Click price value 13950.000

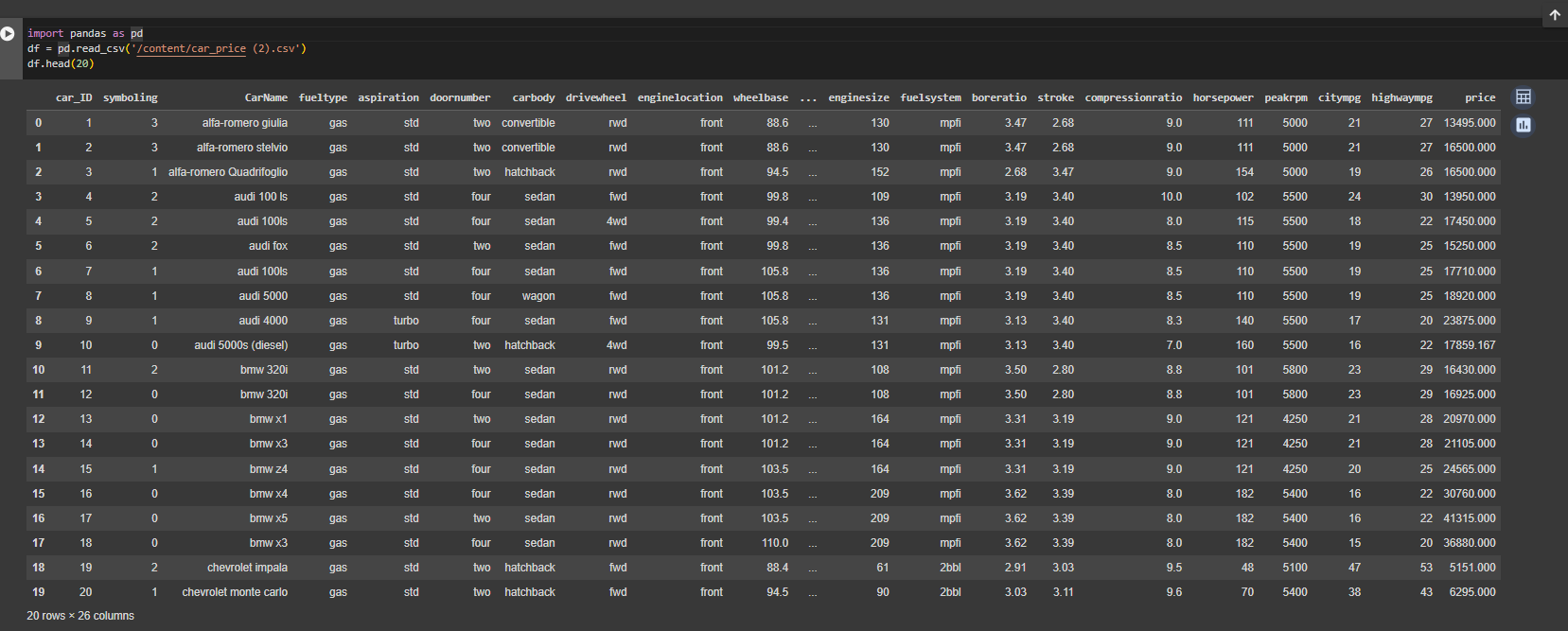click(x=1470, y=197)
